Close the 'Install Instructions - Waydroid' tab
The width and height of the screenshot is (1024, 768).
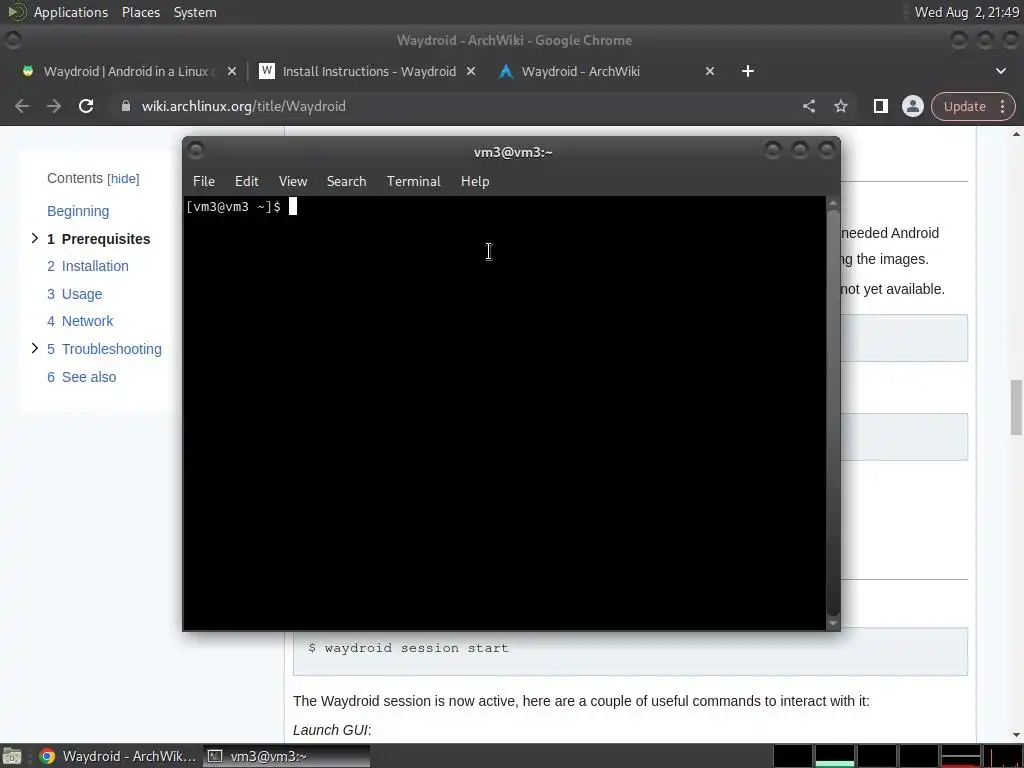[471, 71]
